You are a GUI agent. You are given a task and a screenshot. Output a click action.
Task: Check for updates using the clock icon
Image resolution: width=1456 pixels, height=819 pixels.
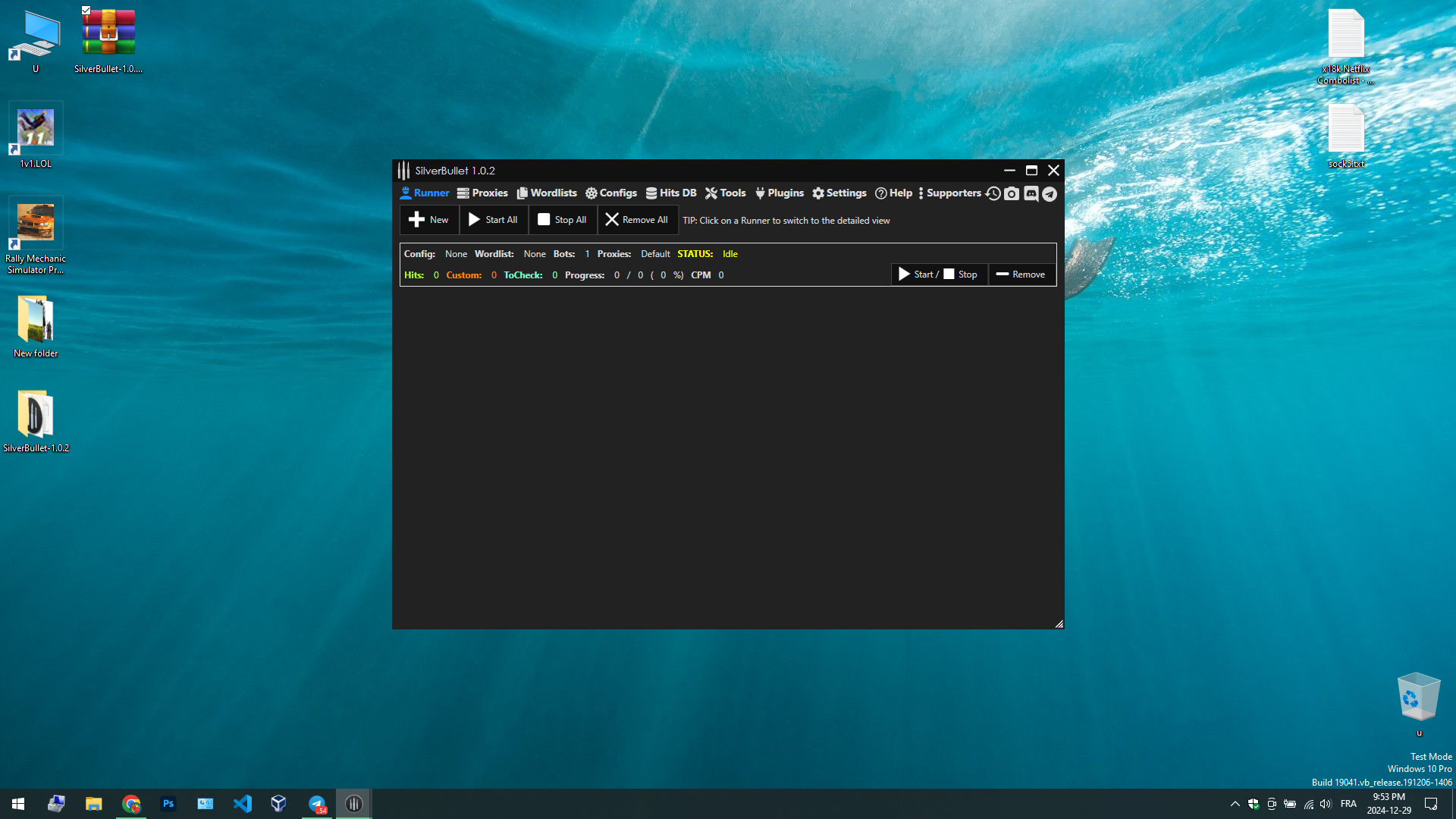click(993, 193)
